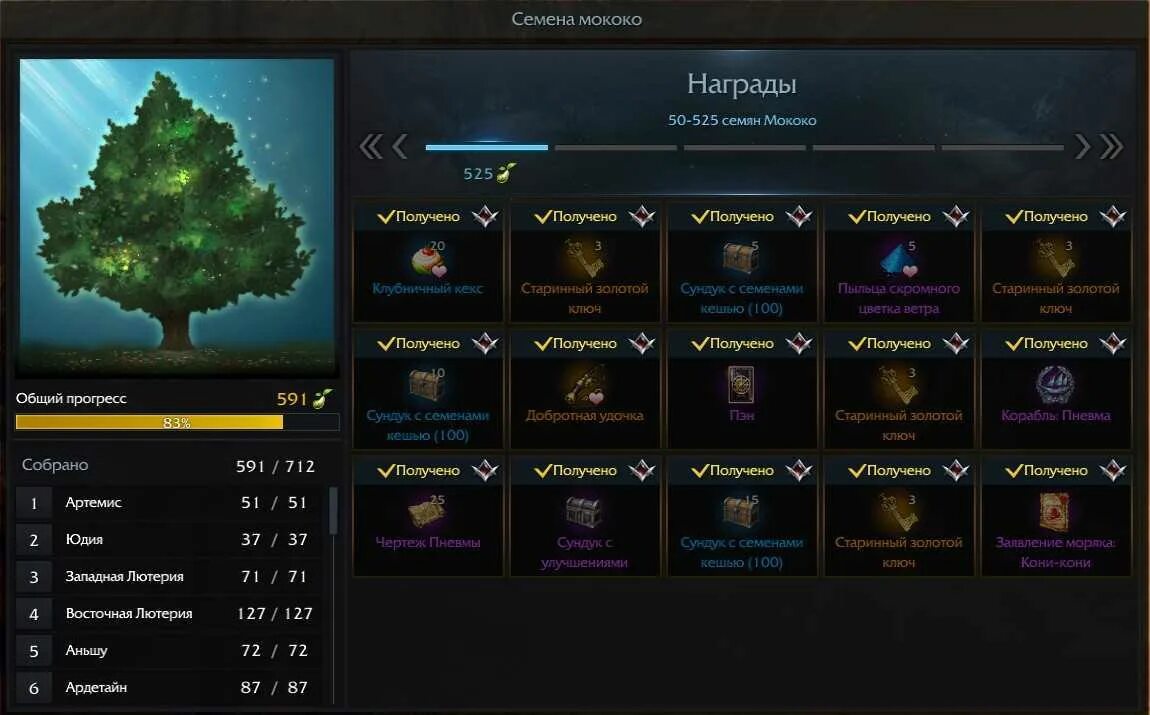Click the 83% overall progress bar
Image resolution: width=1150 pixels, height=715 pixels.
[177, 422]
